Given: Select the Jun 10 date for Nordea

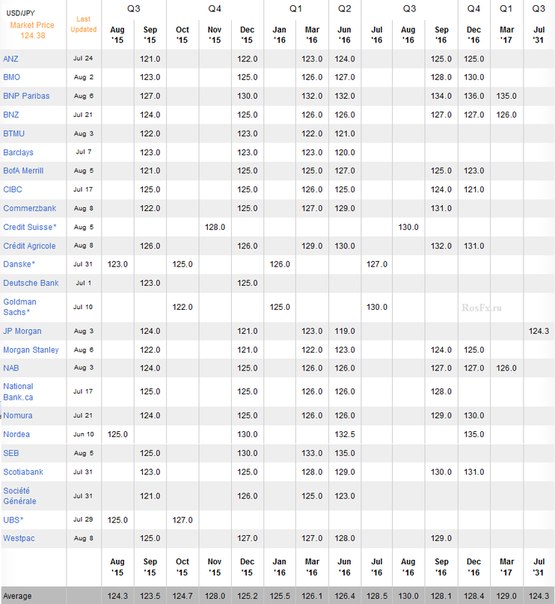Looking at the screenshot, I should [84, 435].
